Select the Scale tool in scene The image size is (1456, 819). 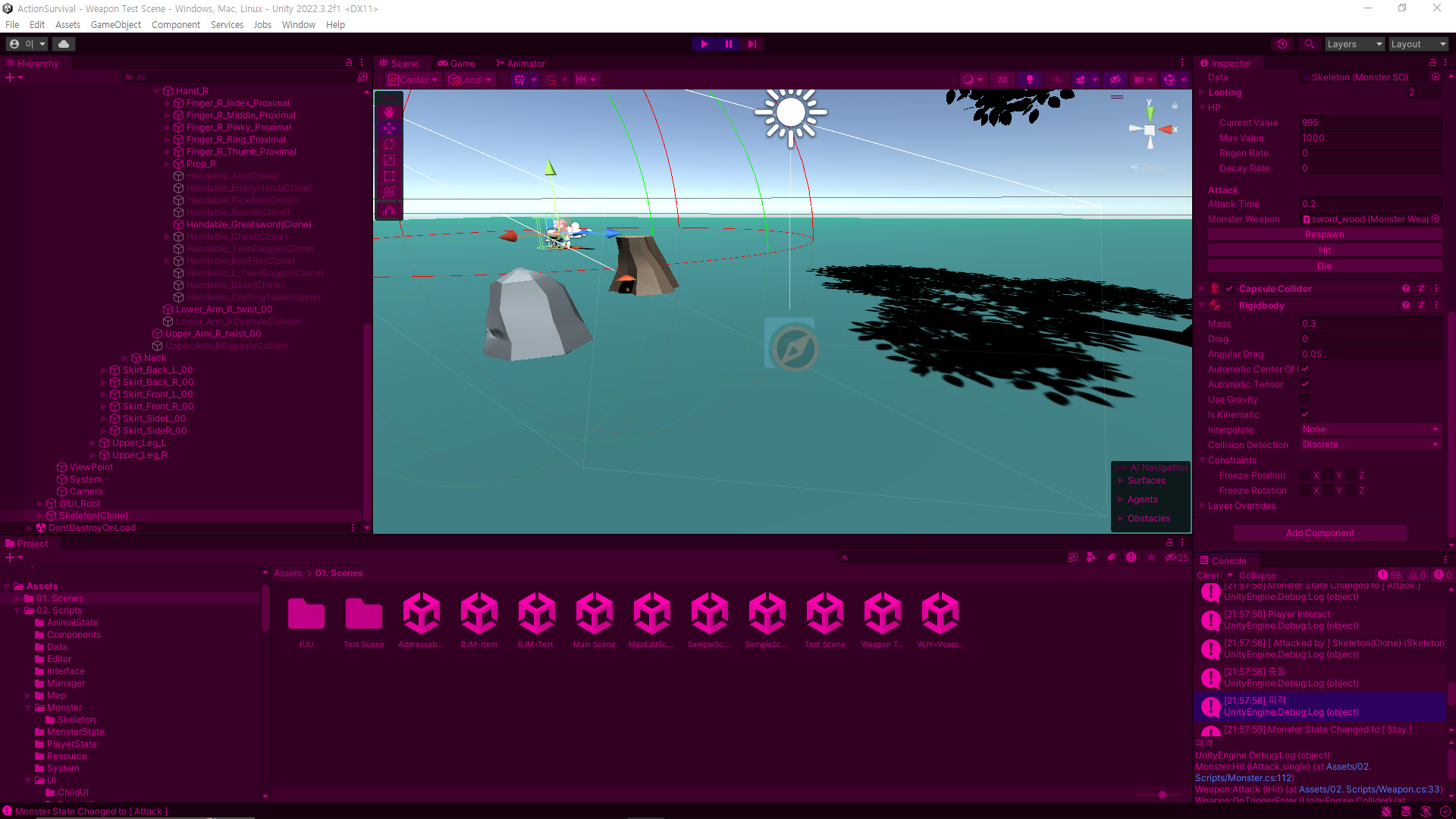(389, 160)
